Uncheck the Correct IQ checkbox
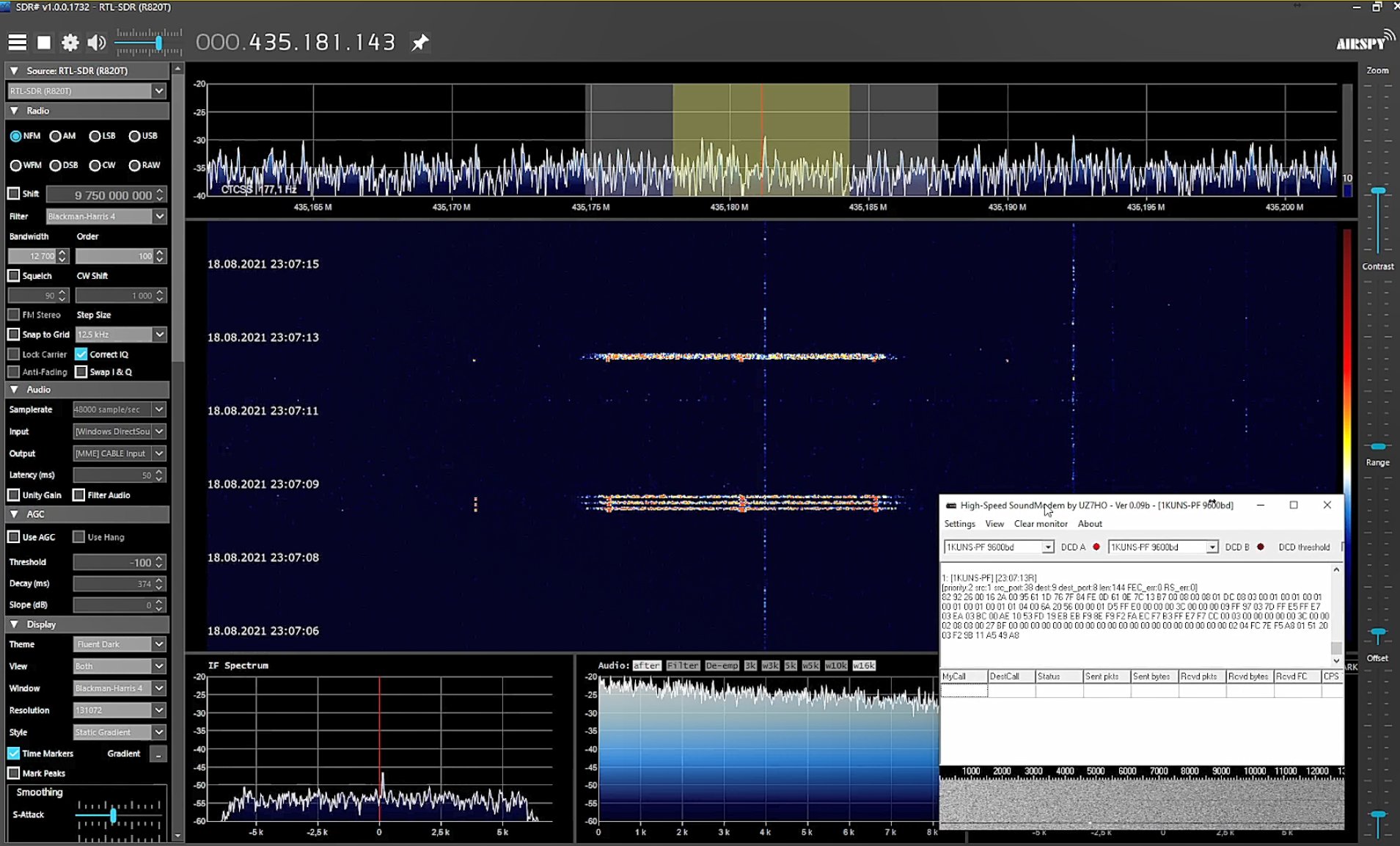The height and width of the screenshot is (846, 1400). coord(82,354)
